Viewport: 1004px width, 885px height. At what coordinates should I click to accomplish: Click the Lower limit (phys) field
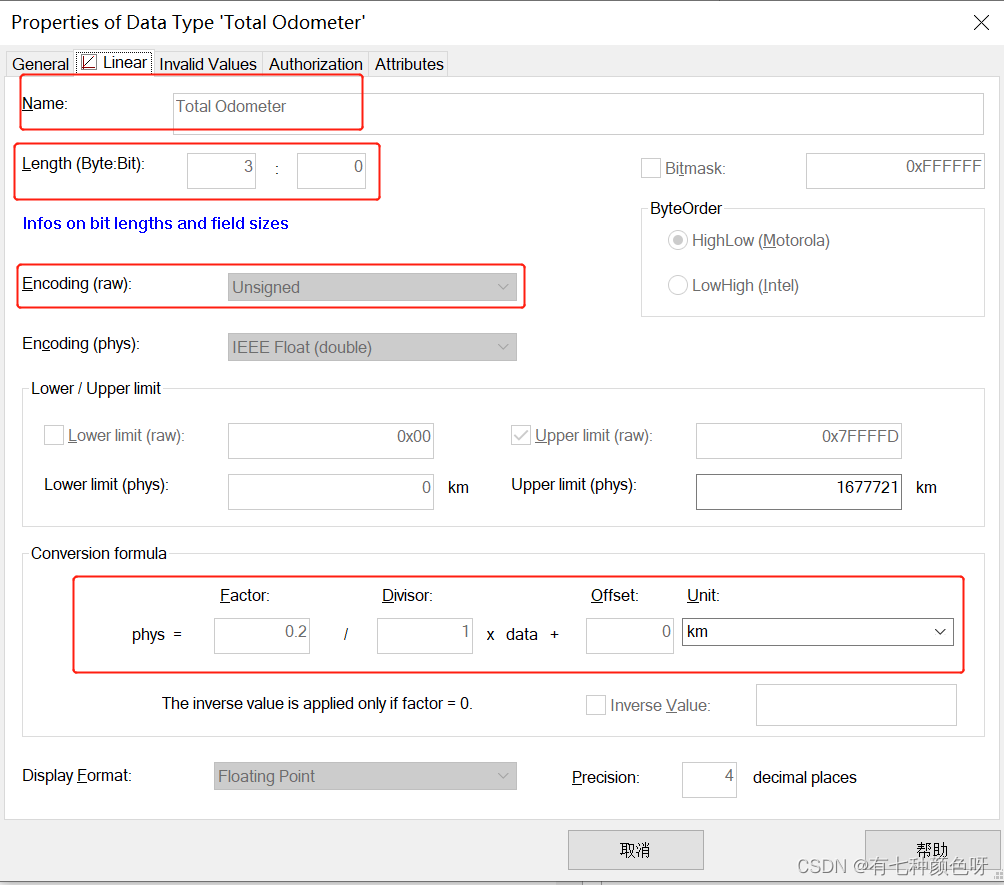coord(330,492)
